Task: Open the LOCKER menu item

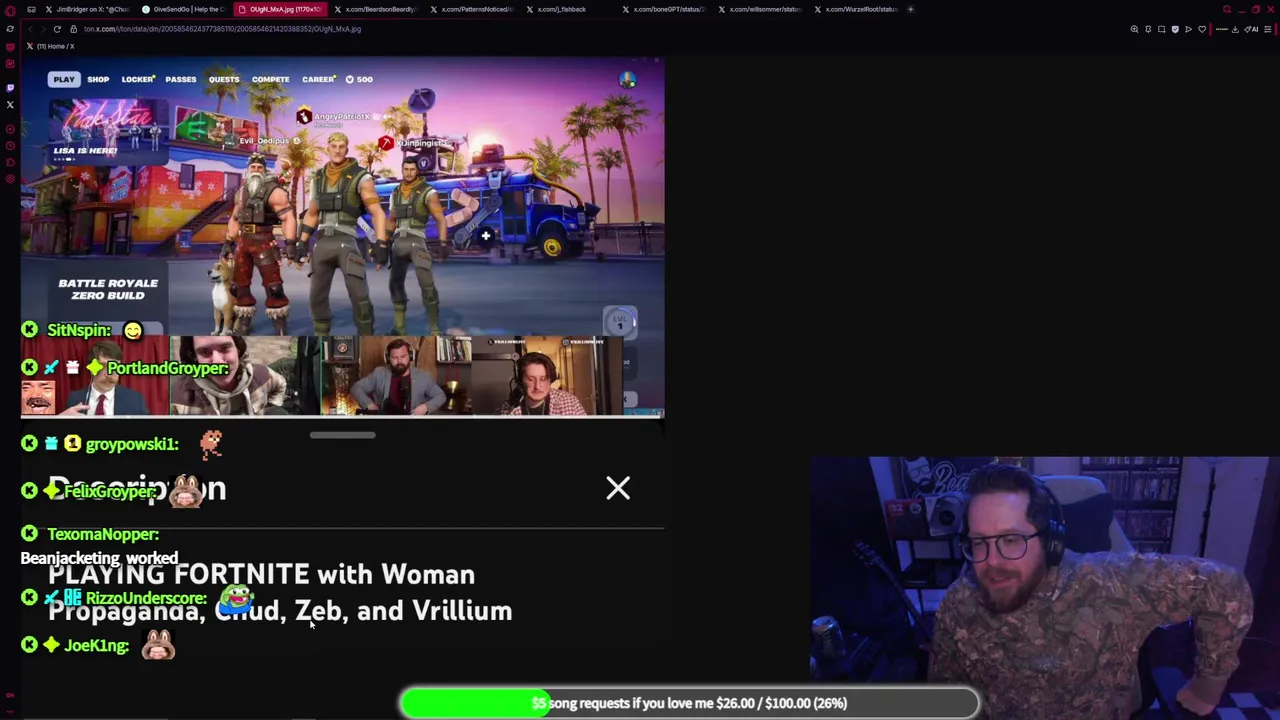Action: 138,79
